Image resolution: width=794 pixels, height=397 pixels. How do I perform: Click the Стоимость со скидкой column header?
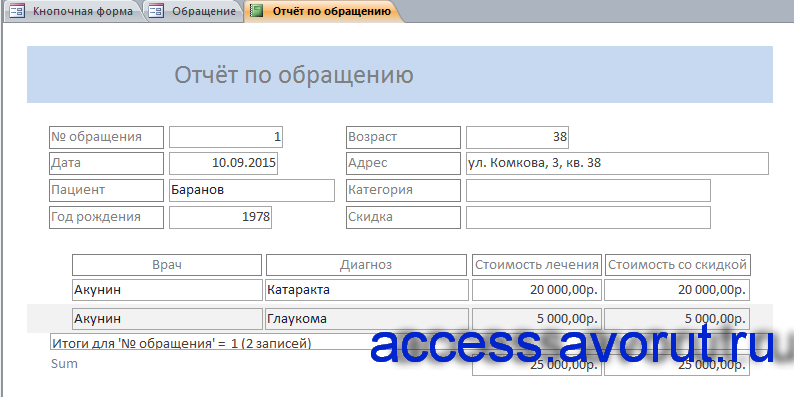point(678,265)
